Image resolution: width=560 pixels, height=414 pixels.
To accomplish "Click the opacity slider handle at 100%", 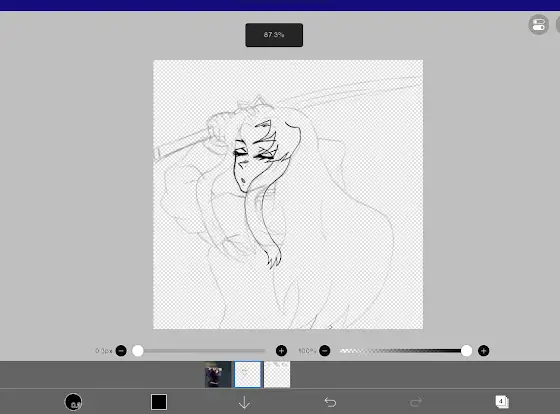I will click(x=466, y=351).
